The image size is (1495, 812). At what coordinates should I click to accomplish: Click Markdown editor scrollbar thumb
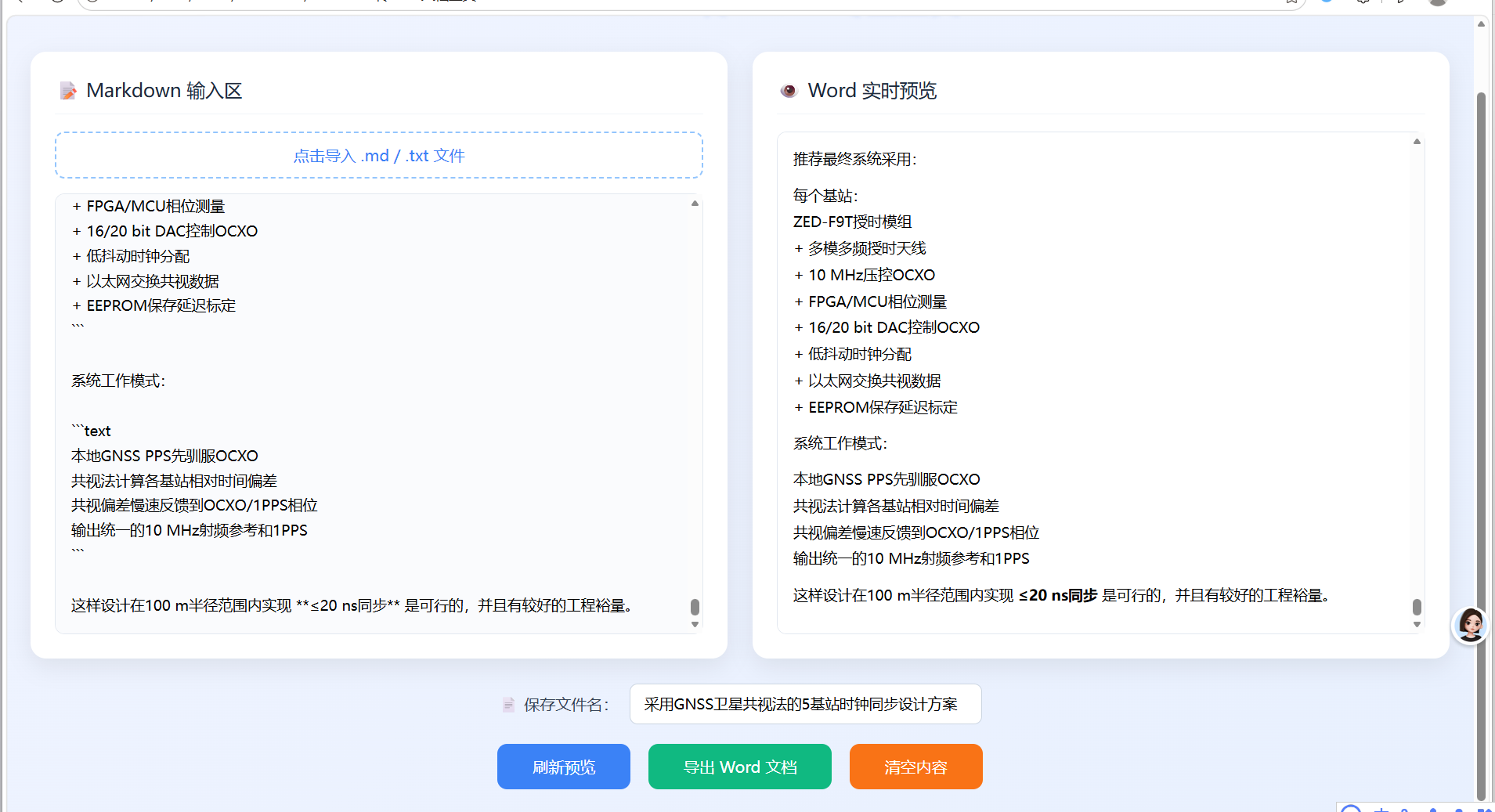tap(695, 607)
